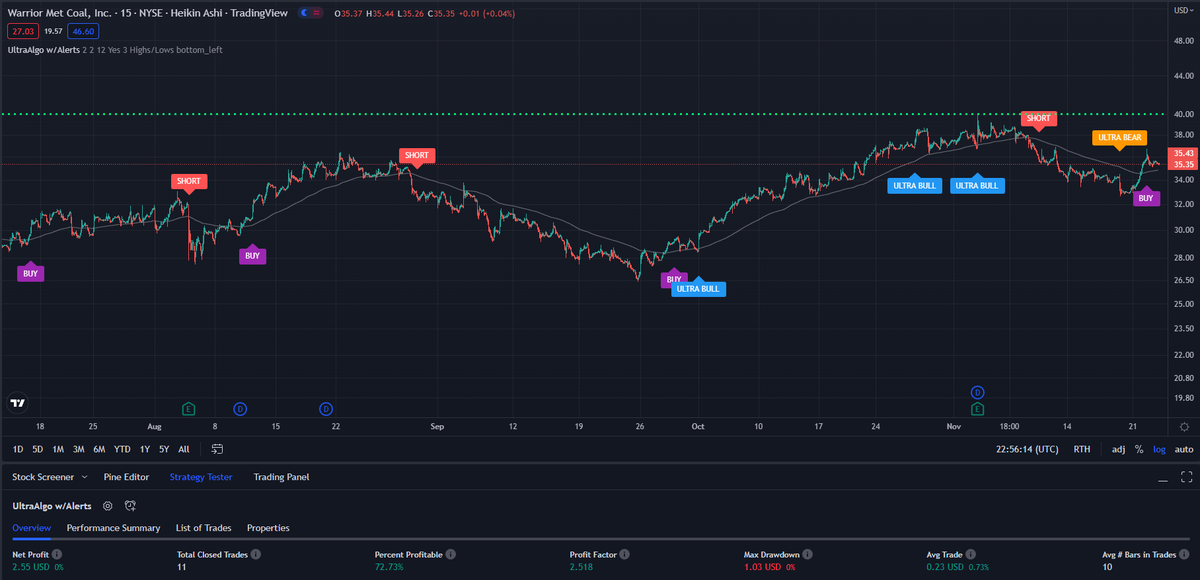
Task: Set range to 5Y
Action: tap(164, 450)
